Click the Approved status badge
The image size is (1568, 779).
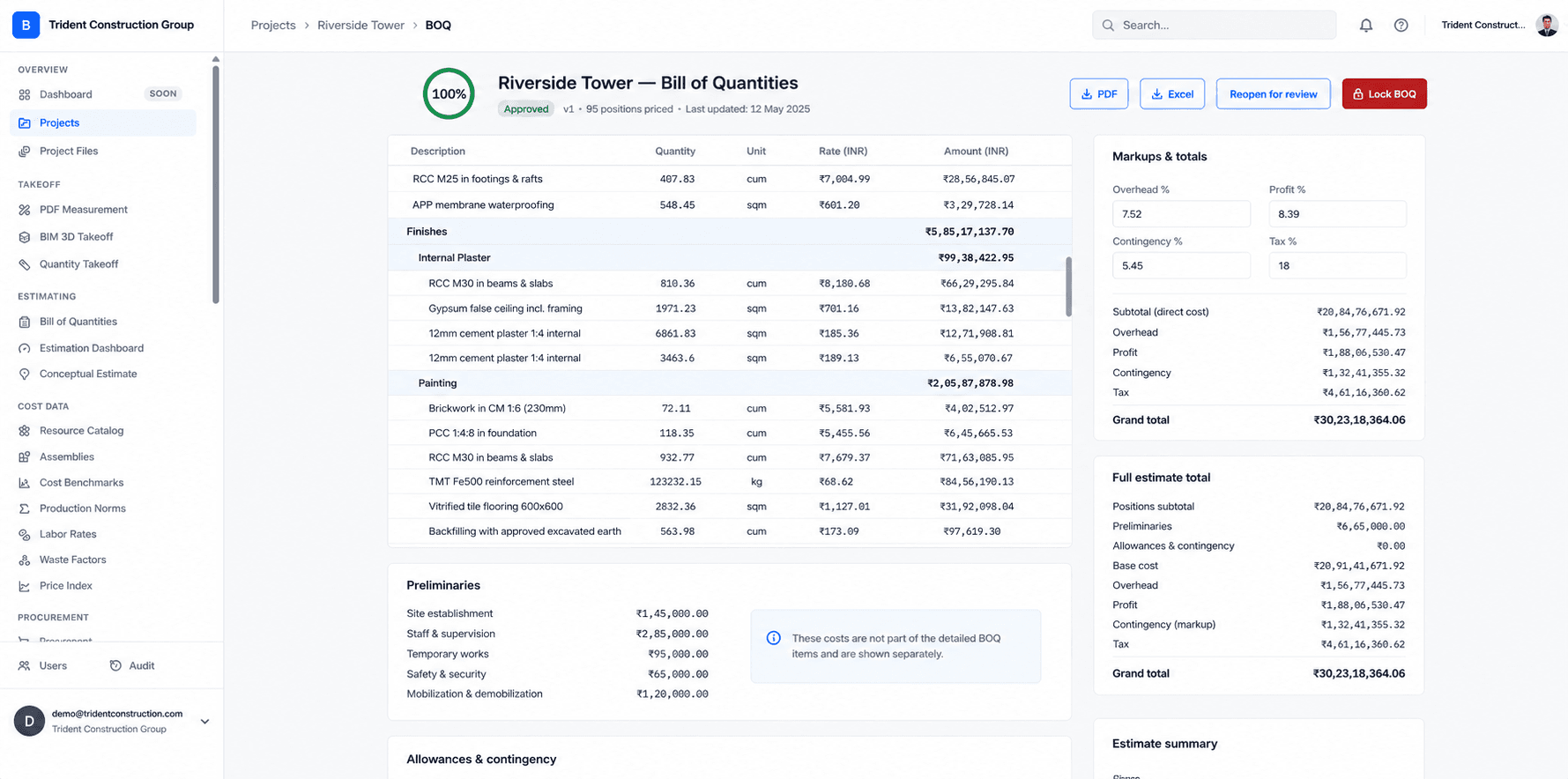[x=526, y=109]
